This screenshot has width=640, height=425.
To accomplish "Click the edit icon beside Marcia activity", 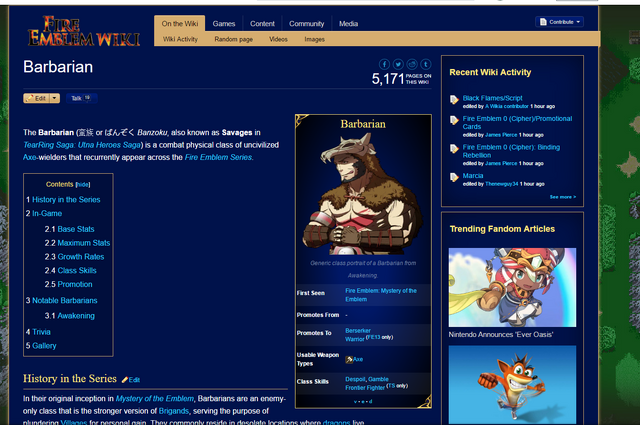I will pyautogui.click(x=454, y=177).
